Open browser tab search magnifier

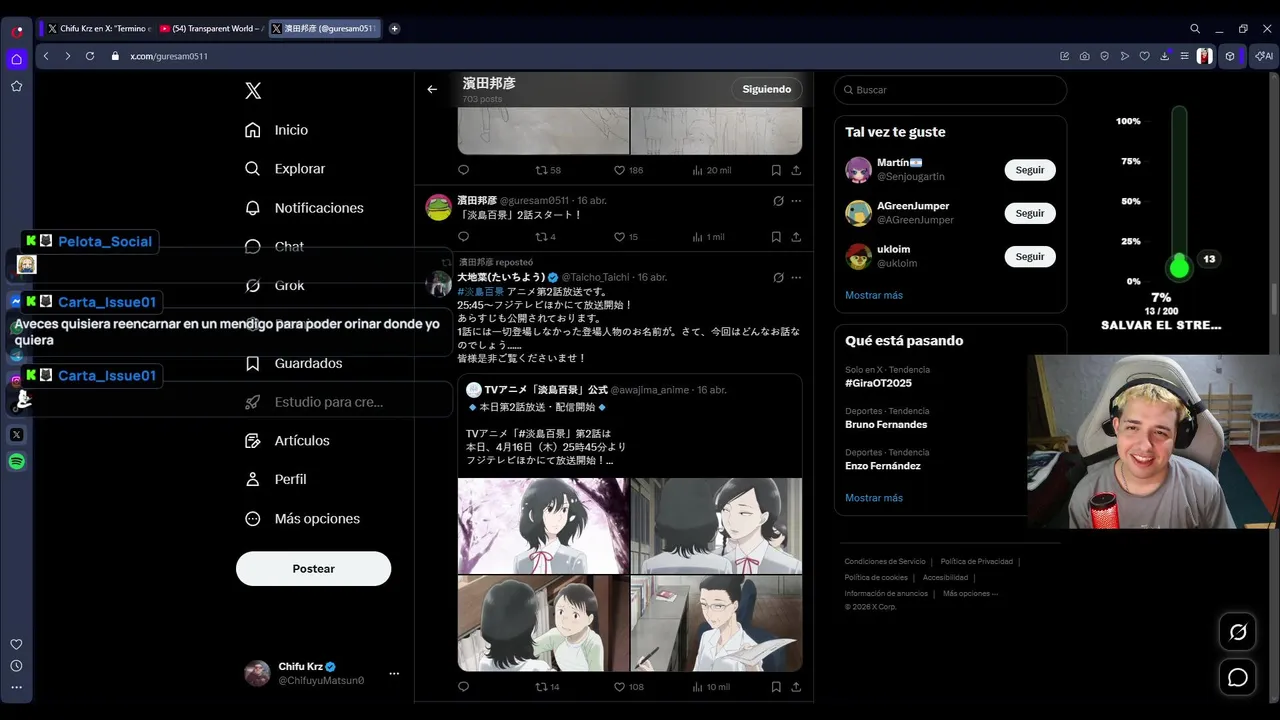(1195, 29)
